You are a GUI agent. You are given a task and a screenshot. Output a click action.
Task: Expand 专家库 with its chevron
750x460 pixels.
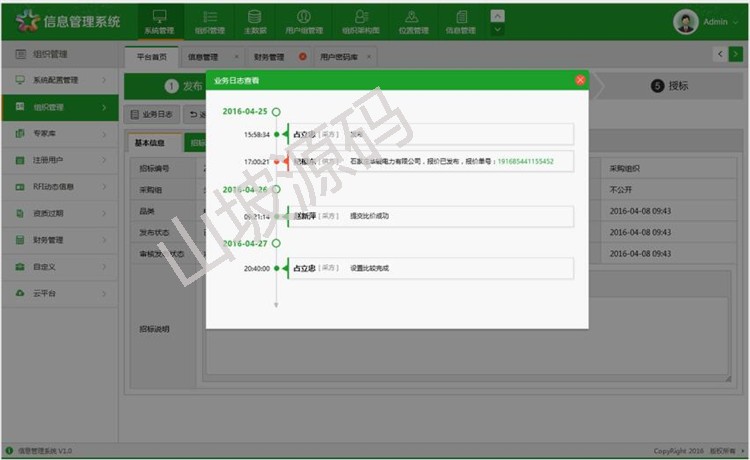click(x=104, y=134)
